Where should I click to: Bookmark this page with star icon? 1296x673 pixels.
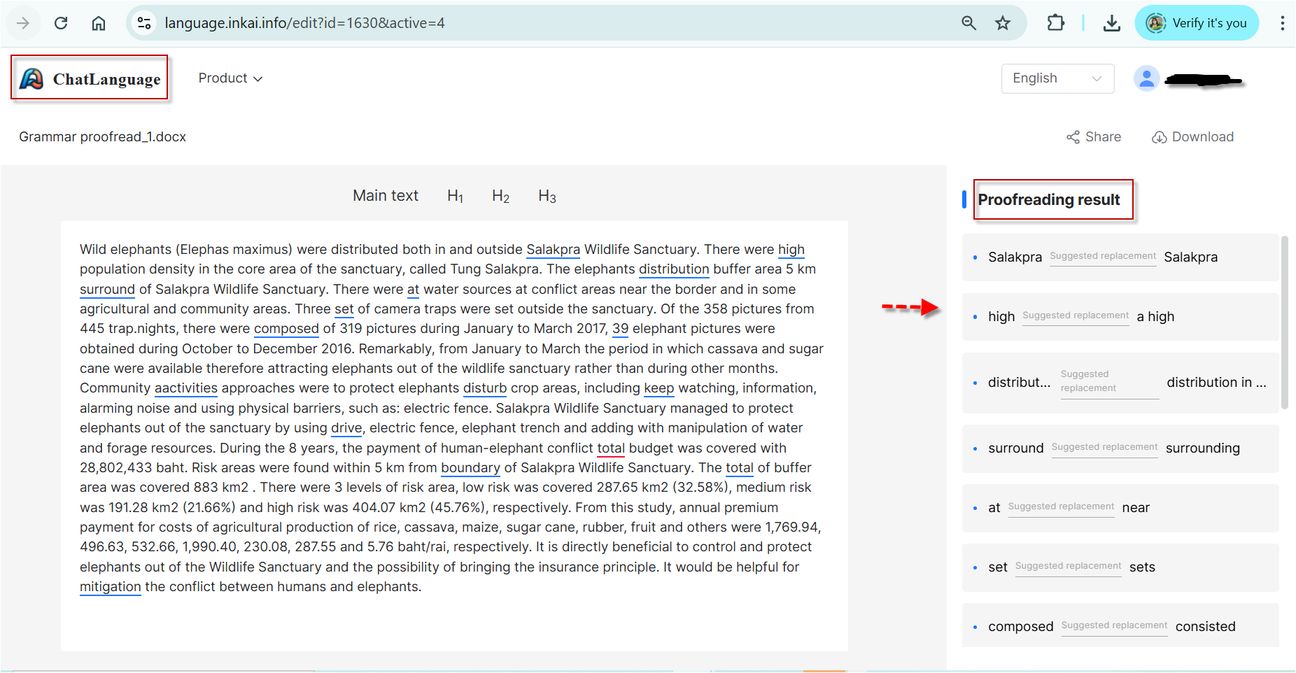(x=1002, y=23)
